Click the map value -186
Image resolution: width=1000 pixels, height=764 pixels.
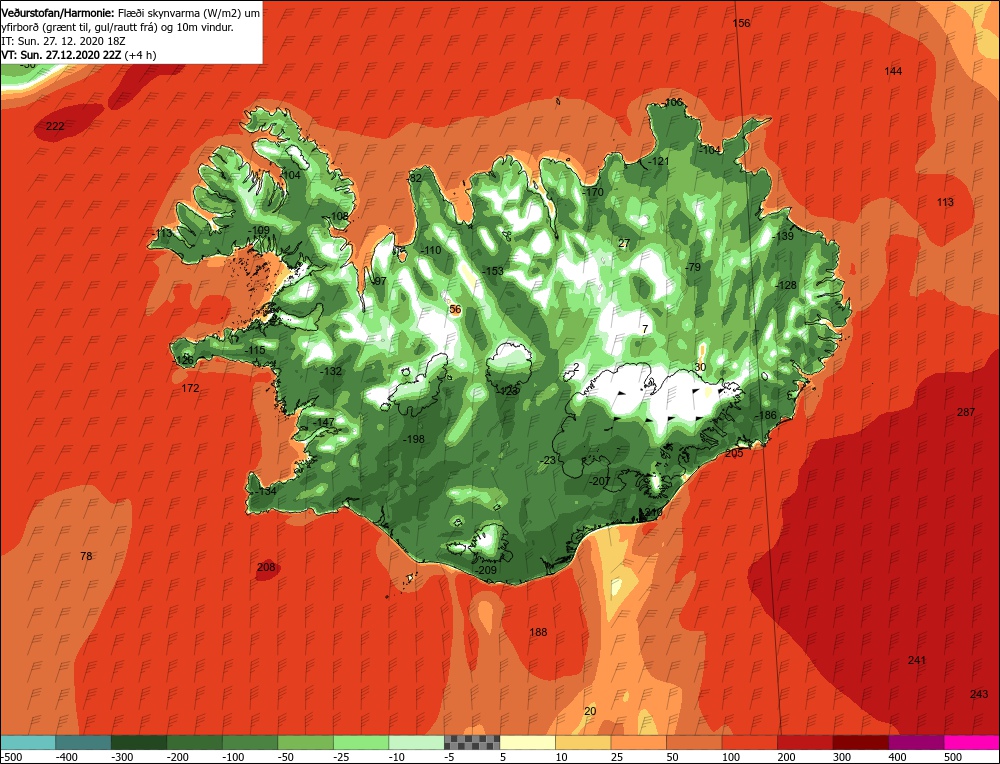point(766,415)
